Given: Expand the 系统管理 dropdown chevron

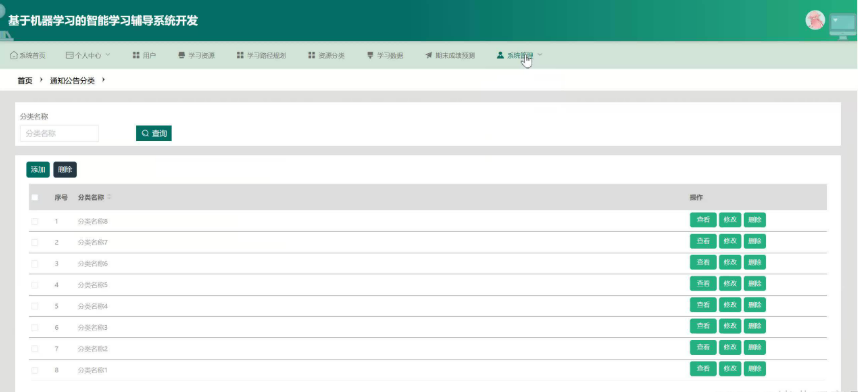Looking at the screenshot, I should 540,55.
